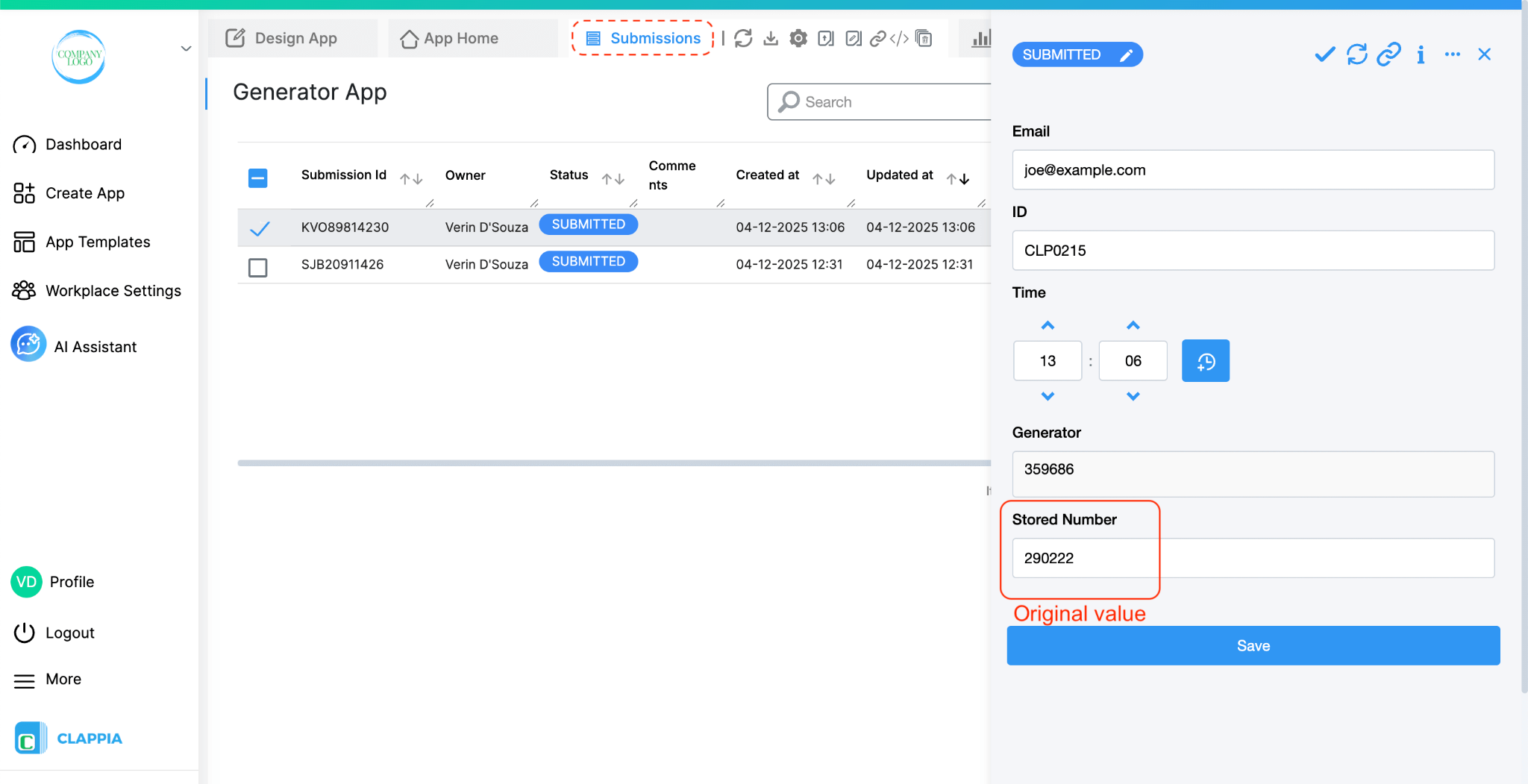Edit status via pencil on SUBMITTED badge
This screenshot has height=784, width=1528.
(x=1126, y=54)
